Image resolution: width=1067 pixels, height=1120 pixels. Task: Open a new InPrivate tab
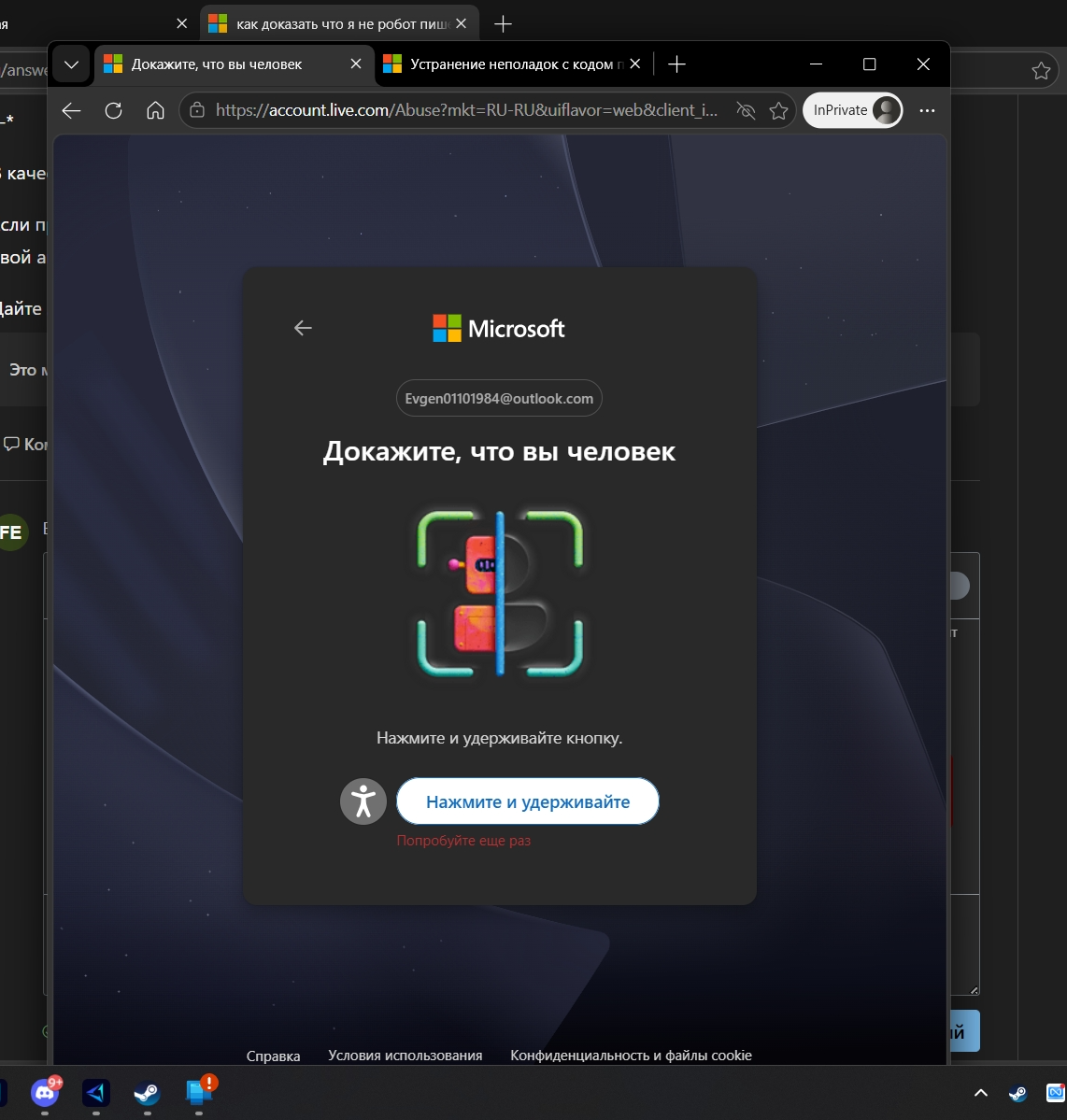click(676, 64)
